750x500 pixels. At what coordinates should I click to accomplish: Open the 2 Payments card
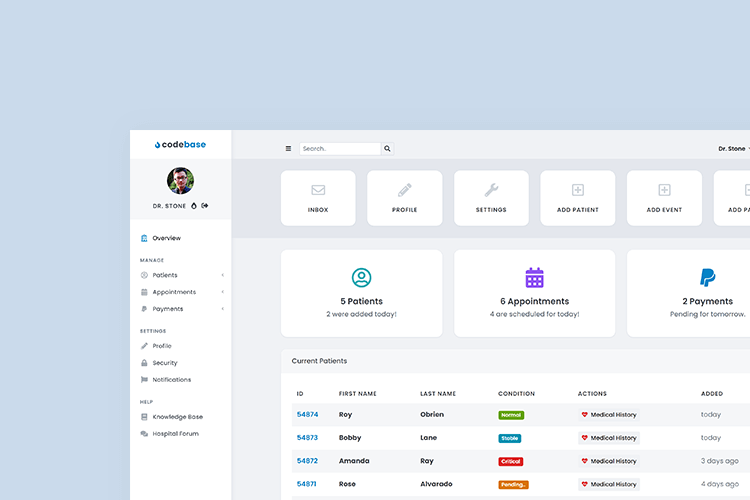tap(688, 293)
